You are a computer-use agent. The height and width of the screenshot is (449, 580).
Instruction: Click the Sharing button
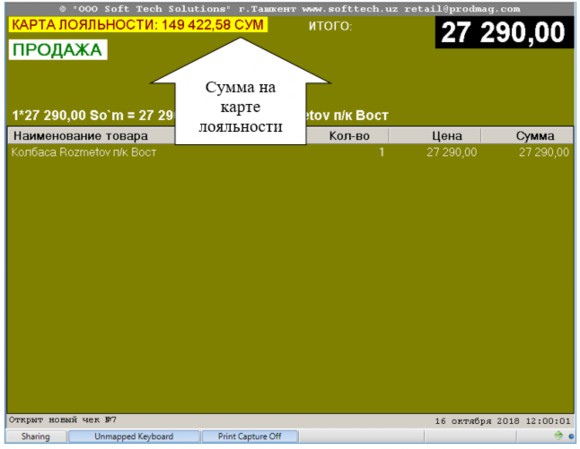[x=36, y=436]
